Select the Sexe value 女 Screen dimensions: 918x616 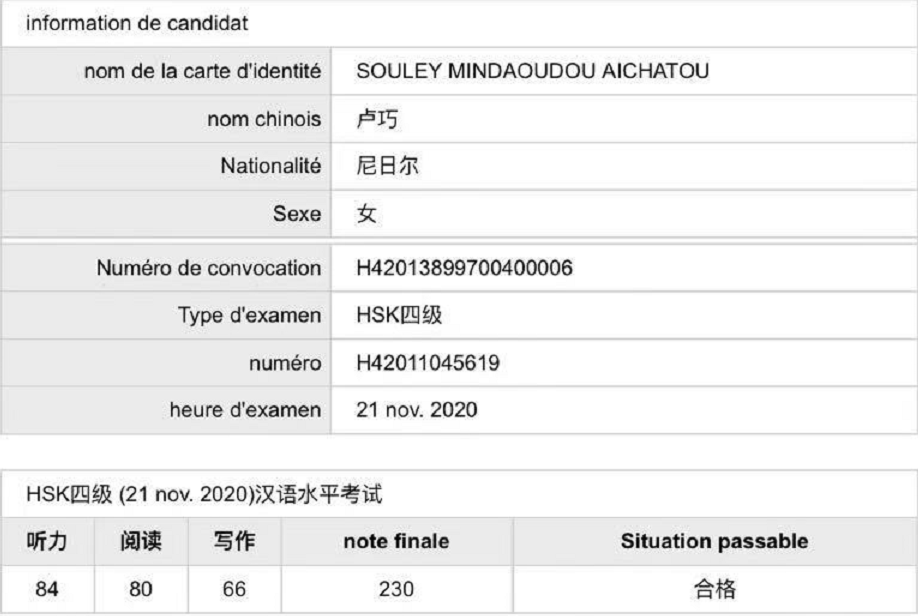click(366, 214)
